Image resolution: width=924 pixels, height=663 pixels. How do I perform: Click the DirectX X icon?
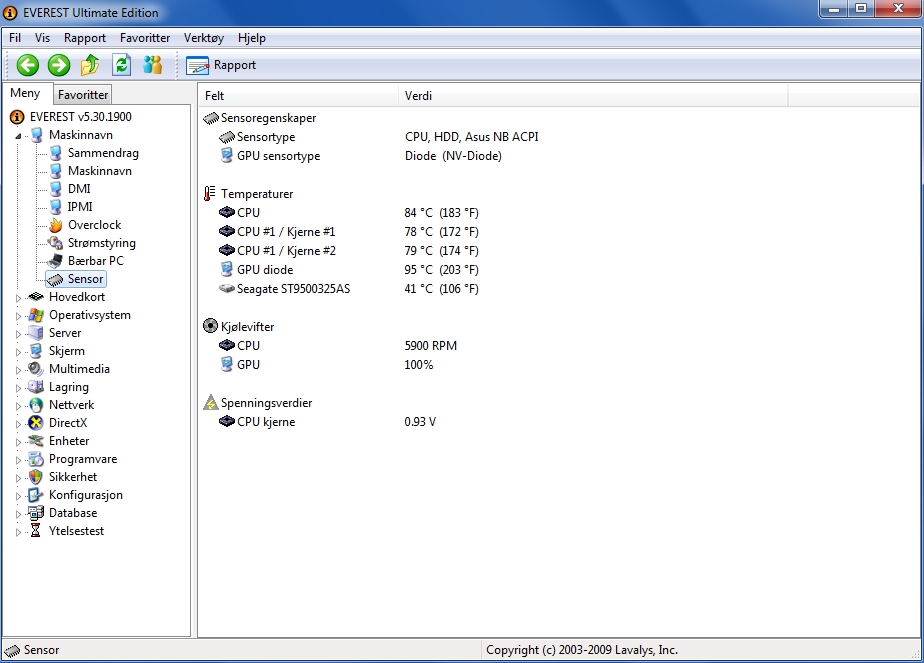tap(36, 423)
